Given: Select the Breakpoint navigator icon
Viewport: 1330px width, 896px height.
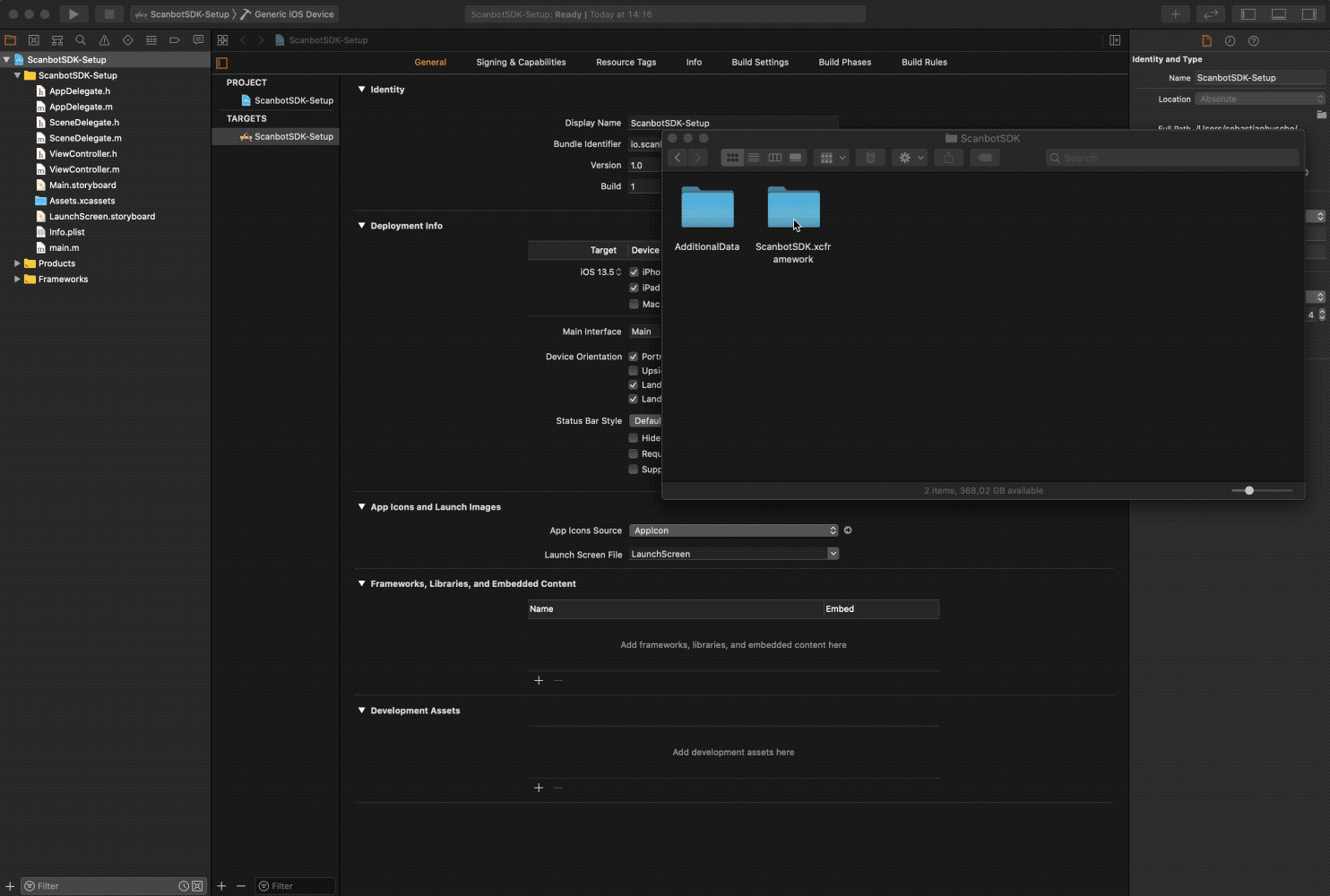Looking at the screenshot, I should pyautogui.click(x=174, y=39).
